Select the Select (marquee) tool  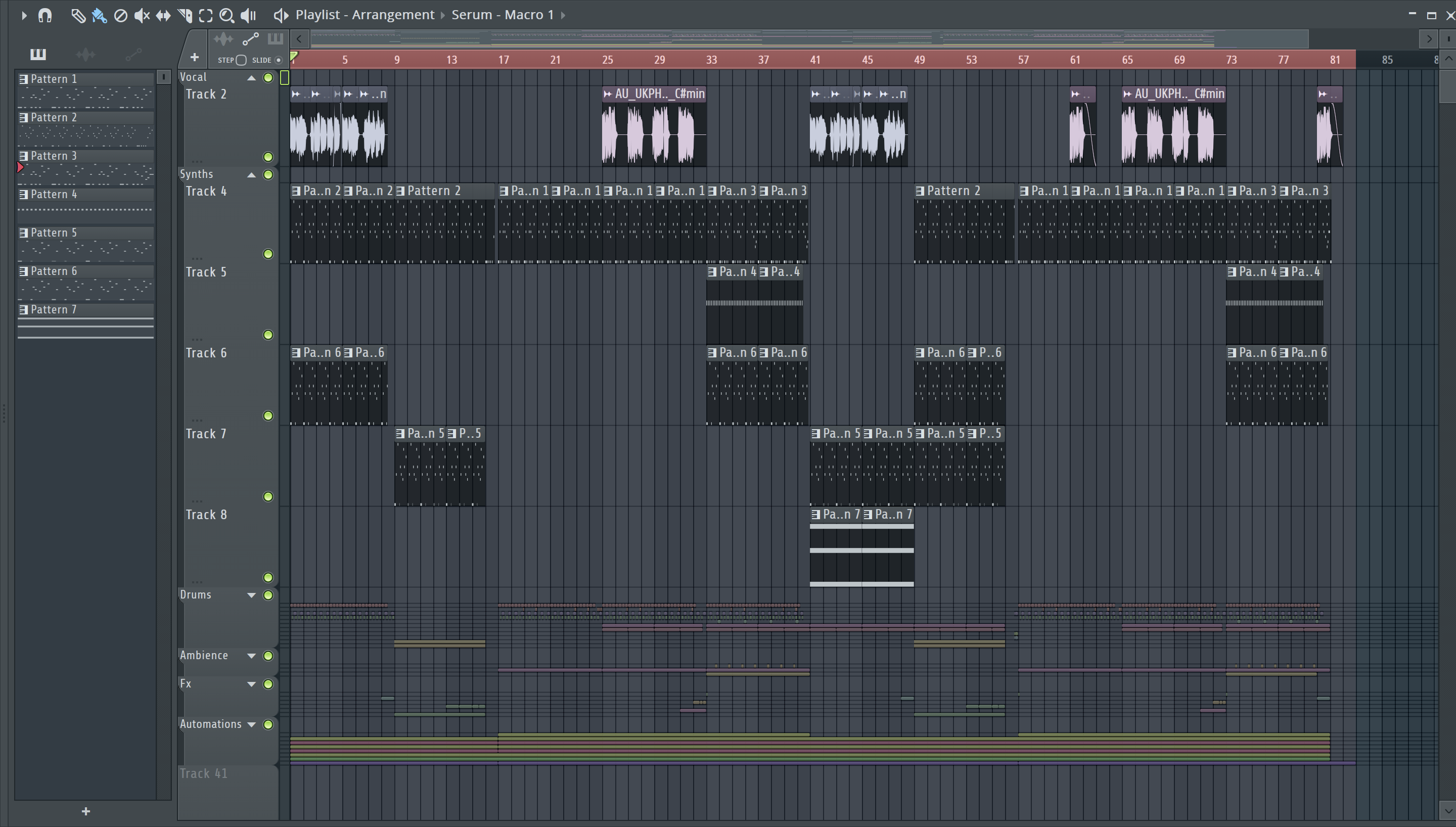pyautogui.click(x=206, y=15)
